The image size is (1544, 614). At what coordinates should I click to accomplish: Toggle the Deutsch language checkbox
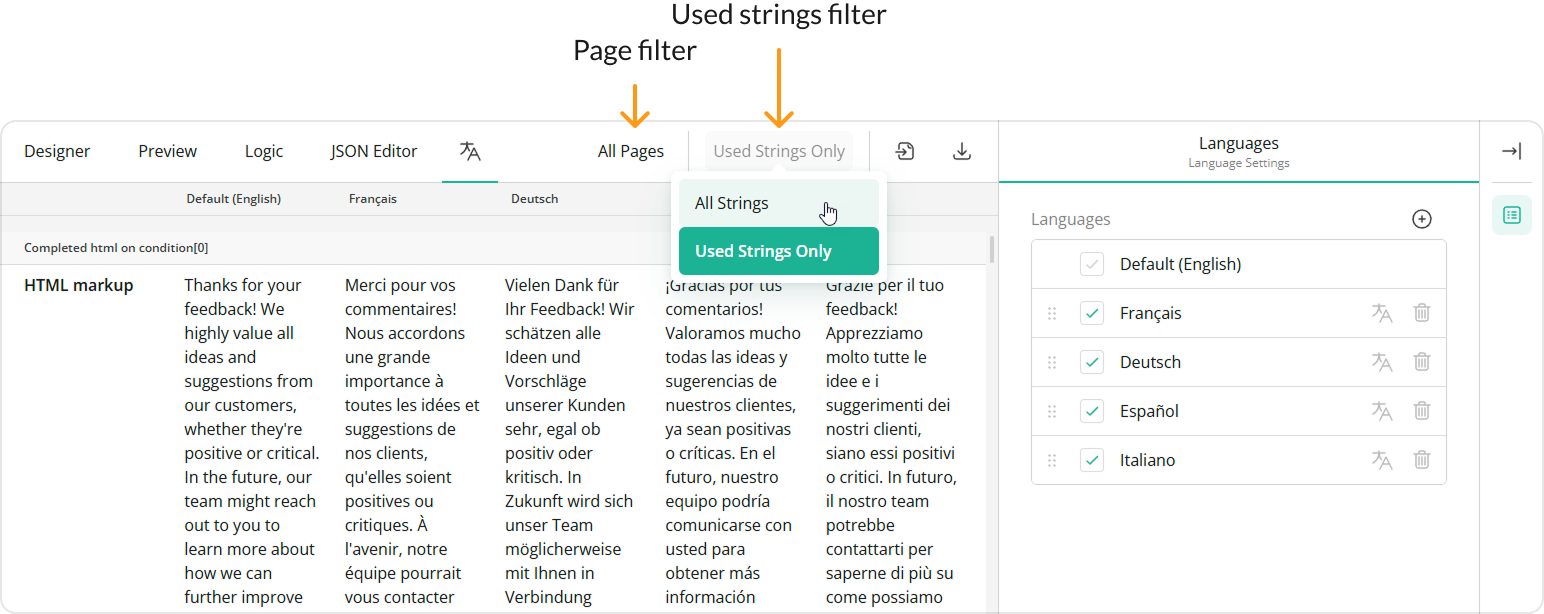click(x=1092, y=362)
